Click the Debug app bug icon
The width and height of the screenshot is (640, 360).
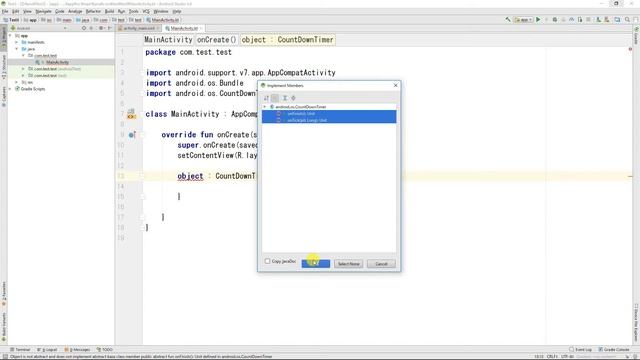(555, 20)
